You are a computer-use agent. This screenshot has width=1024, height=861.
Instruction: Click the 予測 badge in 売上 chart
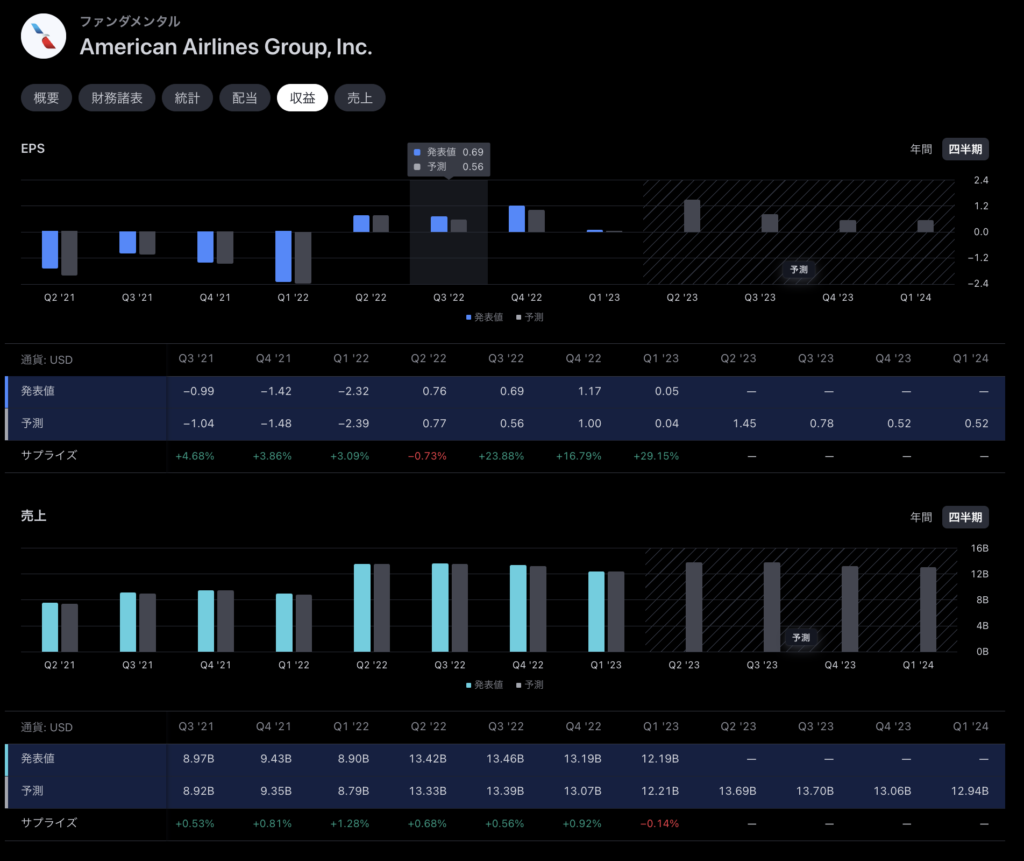[x=801, y=637]
